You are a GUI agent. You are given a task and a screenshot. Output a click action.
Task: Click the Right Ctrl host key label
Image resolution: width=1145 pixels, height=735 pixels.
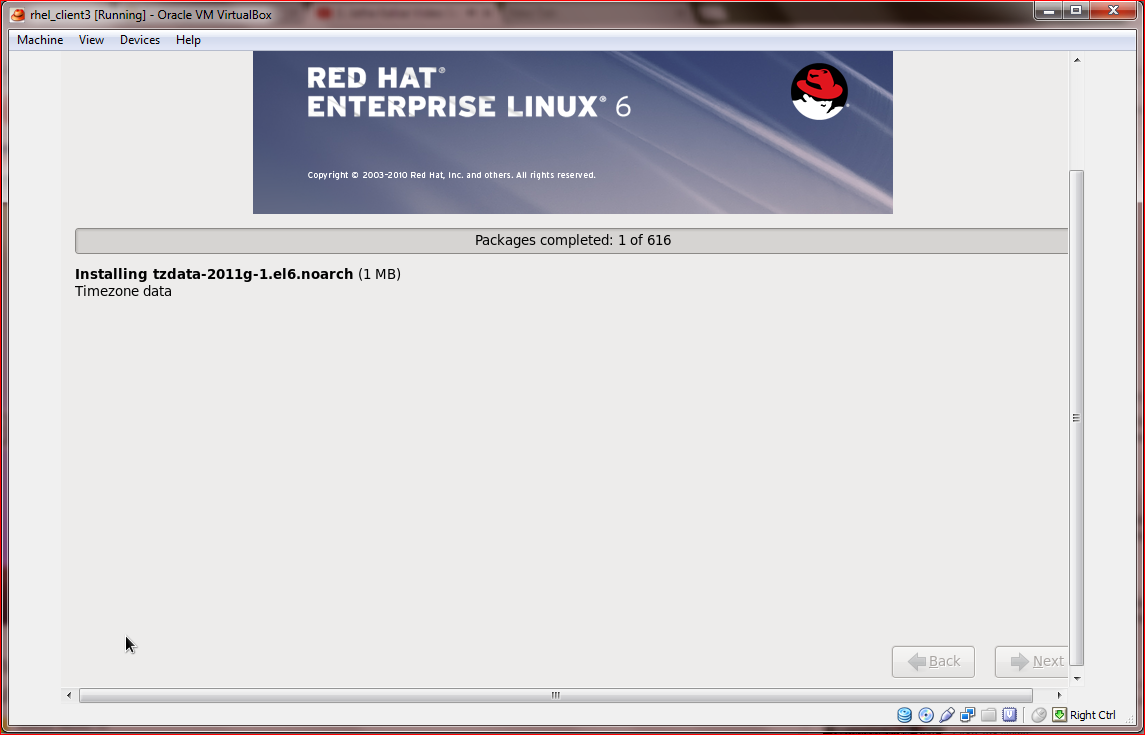click(1091, 714)
